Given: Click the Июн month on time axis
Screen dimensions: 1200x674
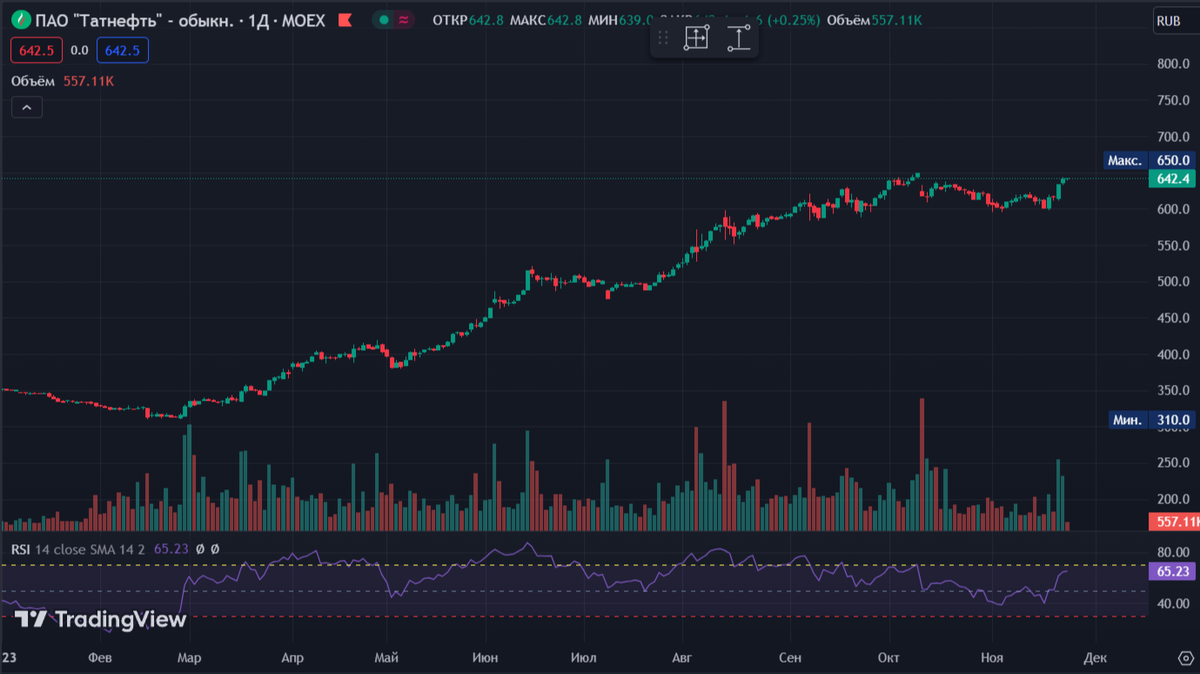Looking at the screenshot, I should 486,658.
